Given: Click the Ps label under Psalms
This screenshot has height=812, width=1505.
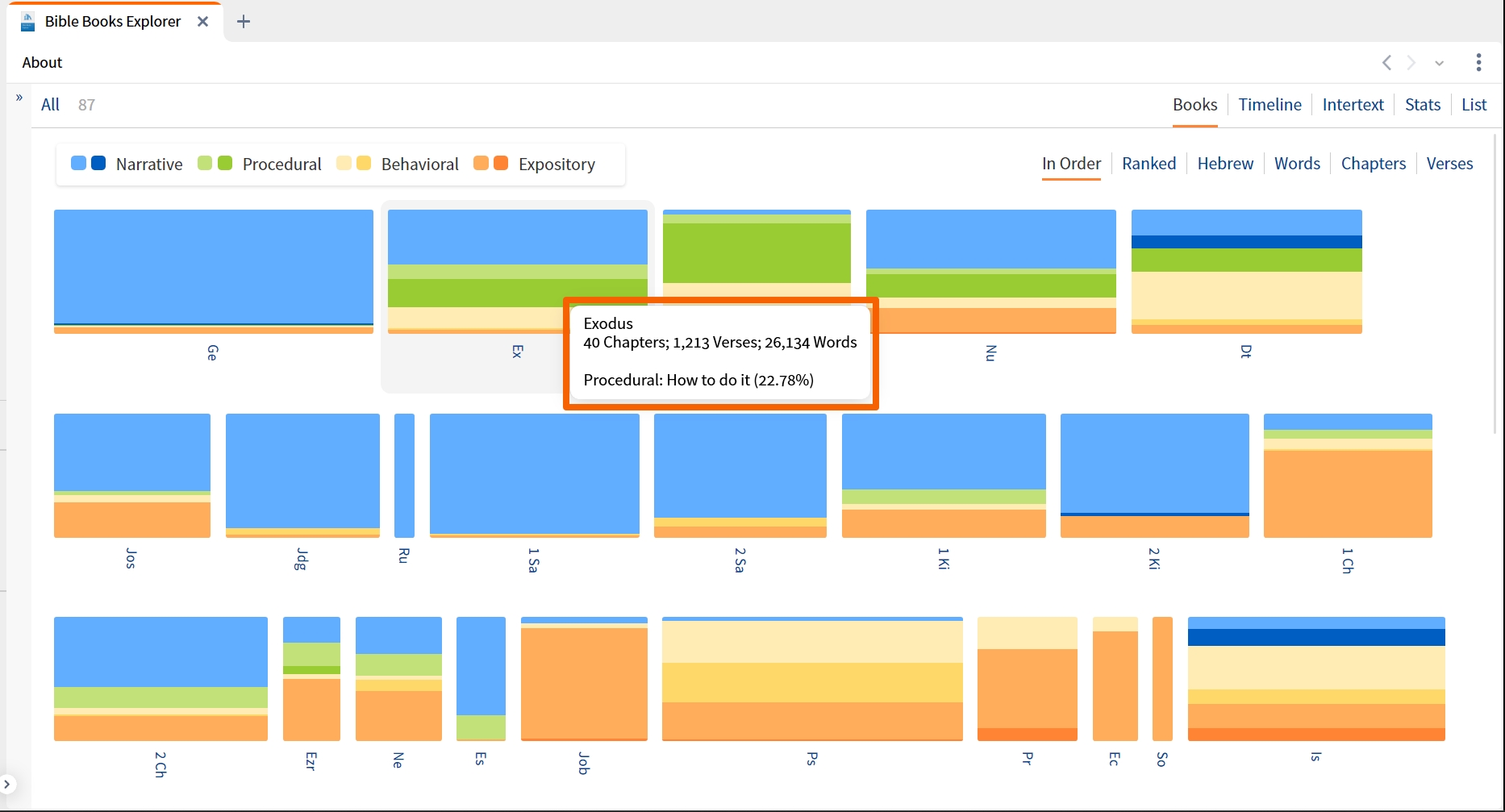Looking at the screenshot, I should pyautogui.click(x=812, y=759).
